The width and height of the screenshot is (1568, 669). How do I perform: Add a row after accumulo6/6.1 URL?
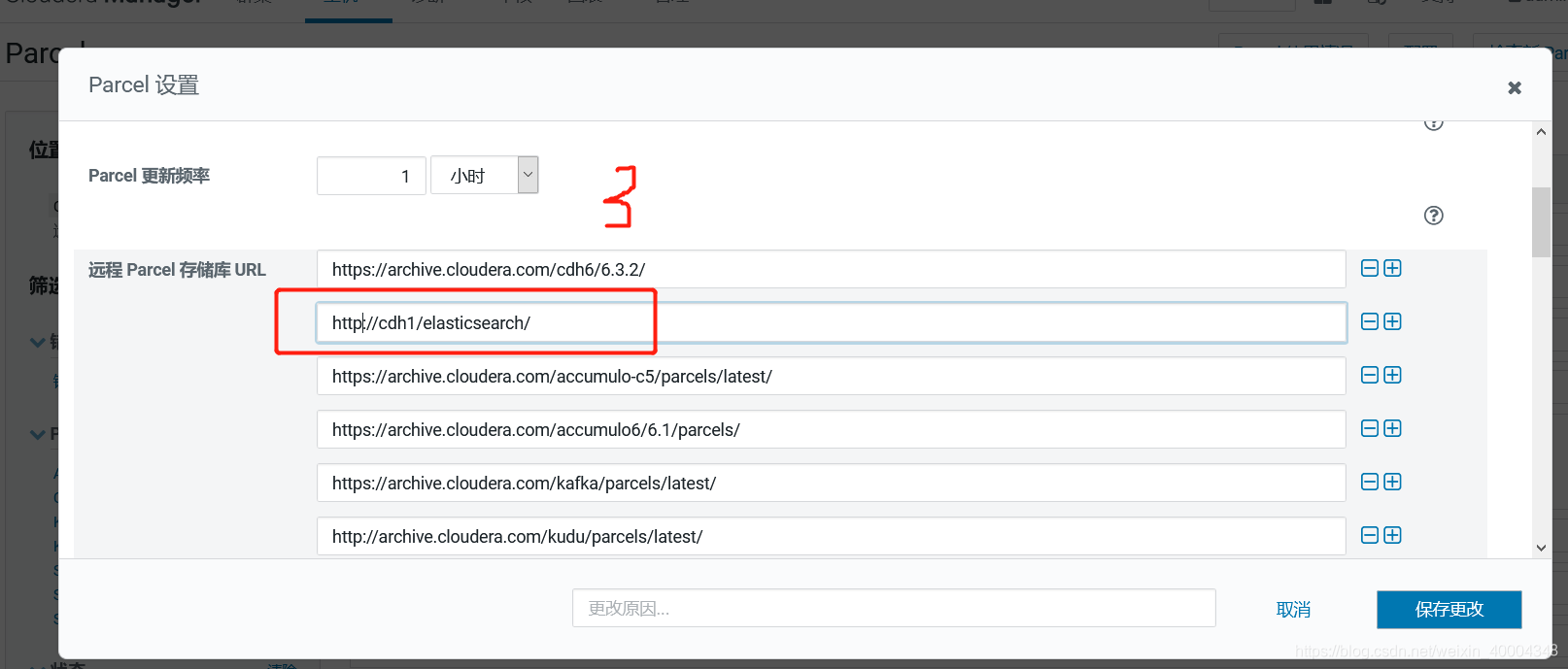click(x=1392, y=428)
